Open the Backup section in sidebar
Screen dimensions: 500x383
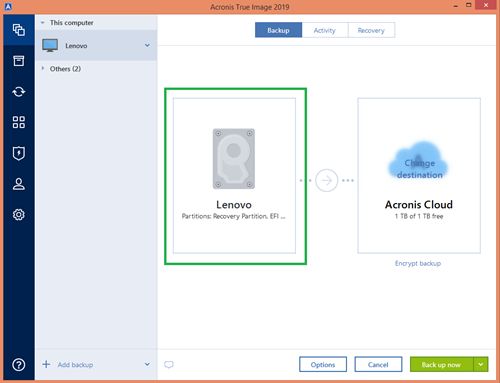[x=19, y=30]
